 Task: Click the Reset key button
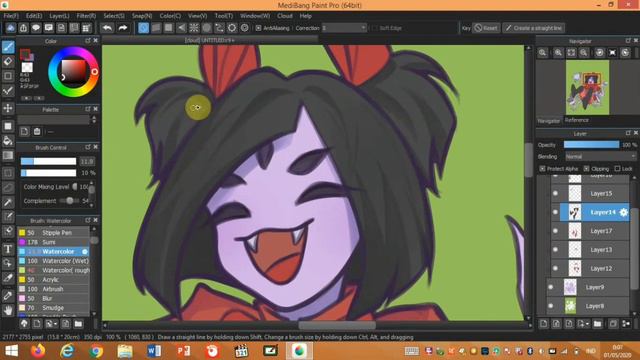click(x=486, y=28)
